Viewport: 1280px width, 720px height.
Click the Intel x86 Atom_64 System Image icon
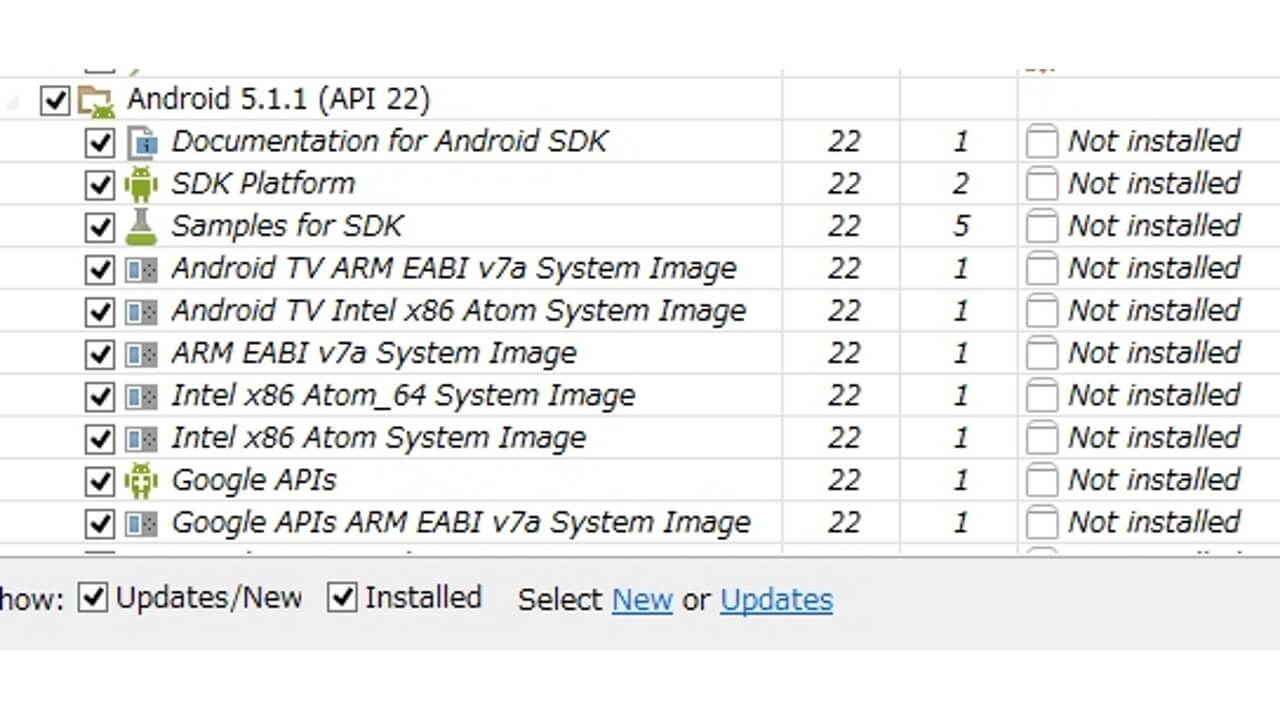coord(143,395)
